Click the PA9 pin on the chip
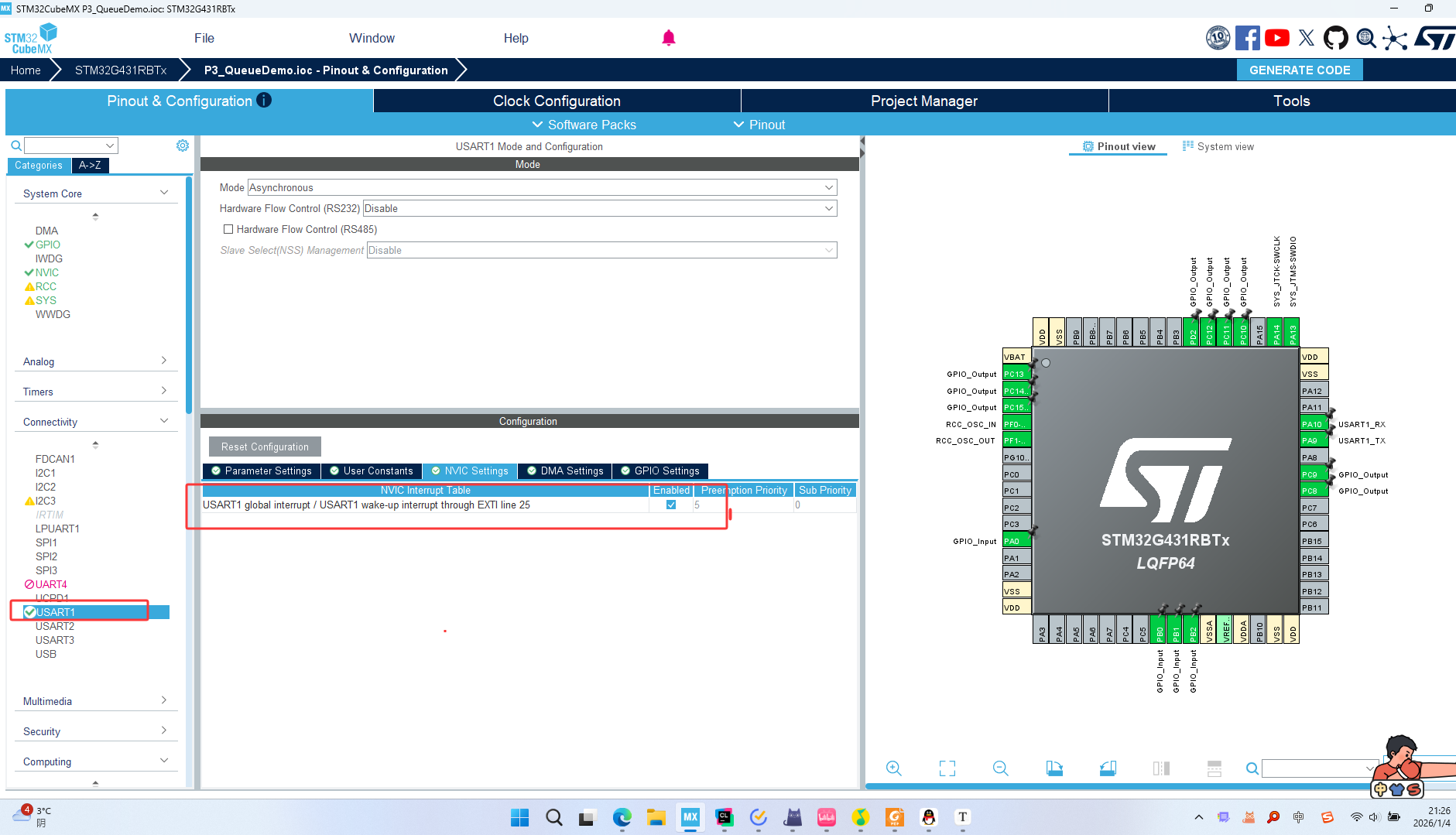The image size is (1456, 835). point(1314,440)
